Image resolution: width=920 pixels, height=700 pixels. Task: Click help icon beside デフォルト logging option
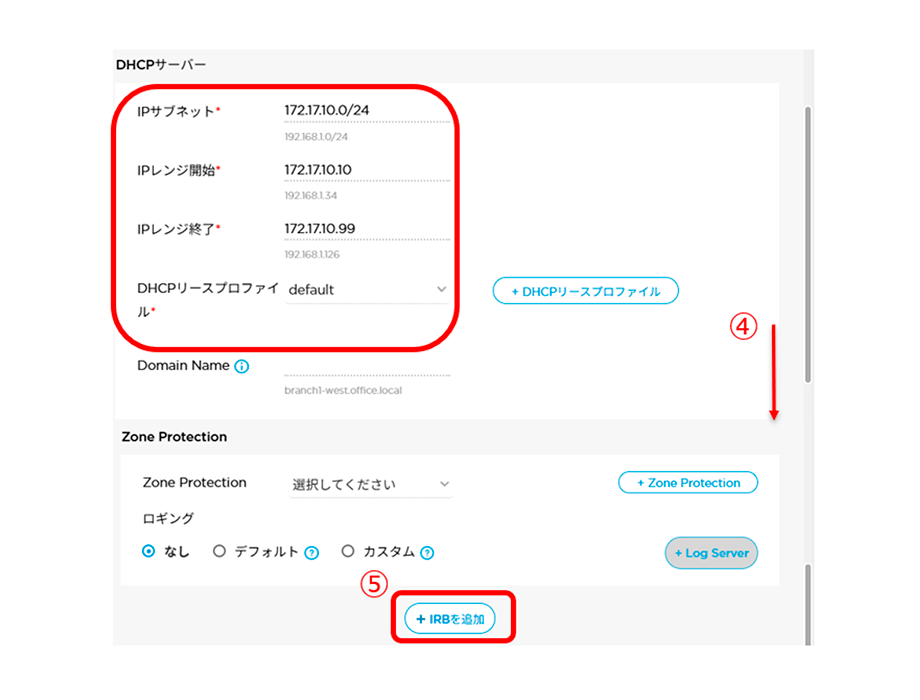(311, 552)
